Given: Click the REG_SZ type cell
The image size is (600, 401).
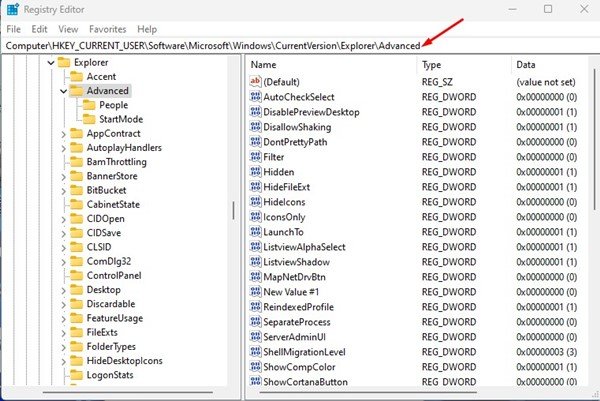Looking at the screenshot, I should tap(437, 82).
